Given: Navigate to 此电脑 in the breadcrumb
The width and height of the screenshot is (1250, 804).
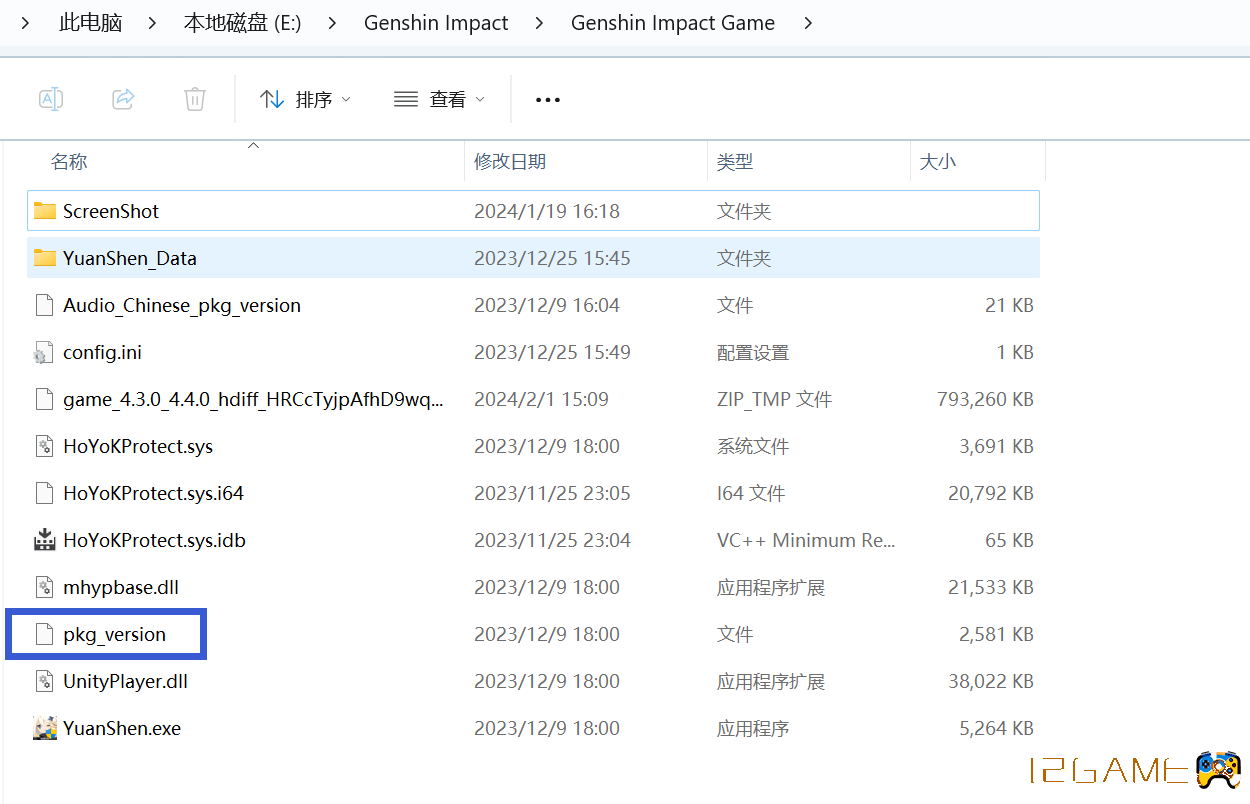Looking at the screenshot, I should pyautogui.click(x=91, y=23).
